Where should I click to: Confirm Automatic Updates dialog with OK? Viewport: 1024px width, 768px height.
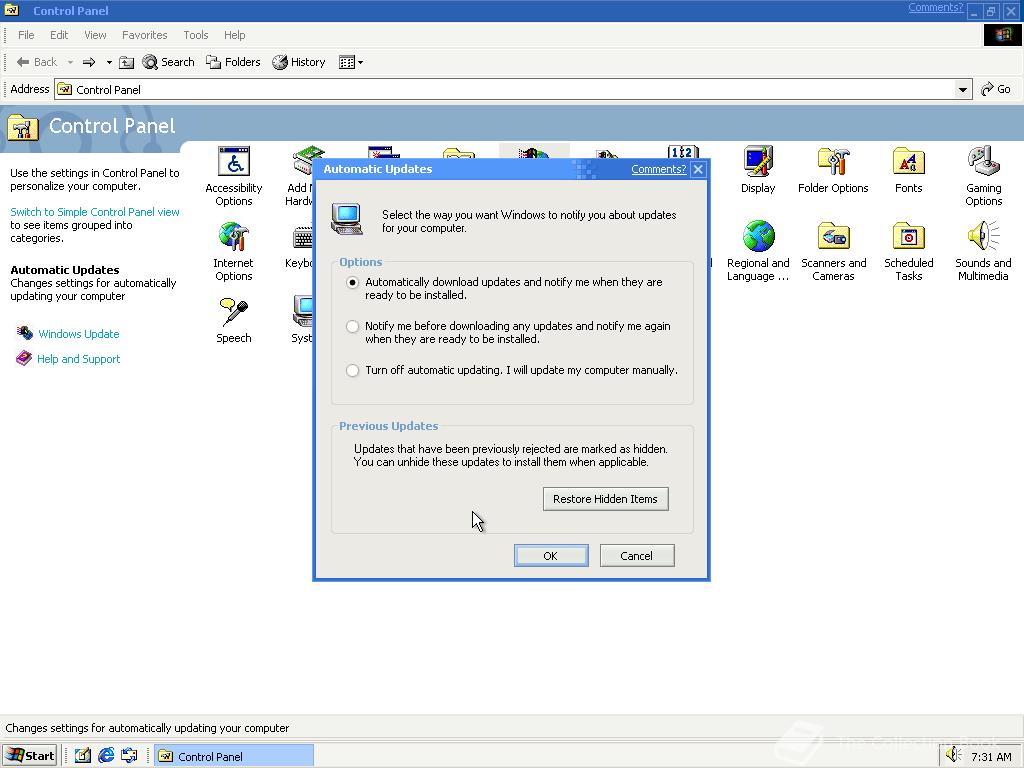[x=551, y=556]
